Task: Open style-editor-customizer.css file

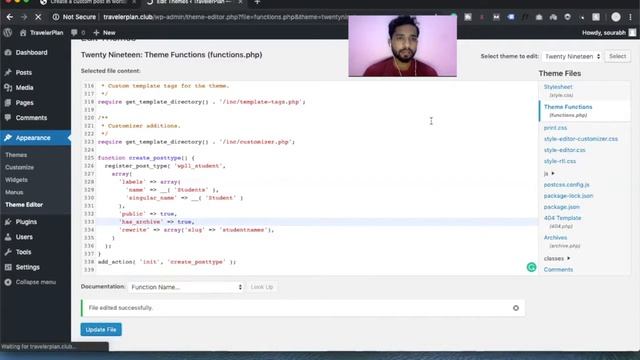Action: pyautogui.click(x=580, y=139)
